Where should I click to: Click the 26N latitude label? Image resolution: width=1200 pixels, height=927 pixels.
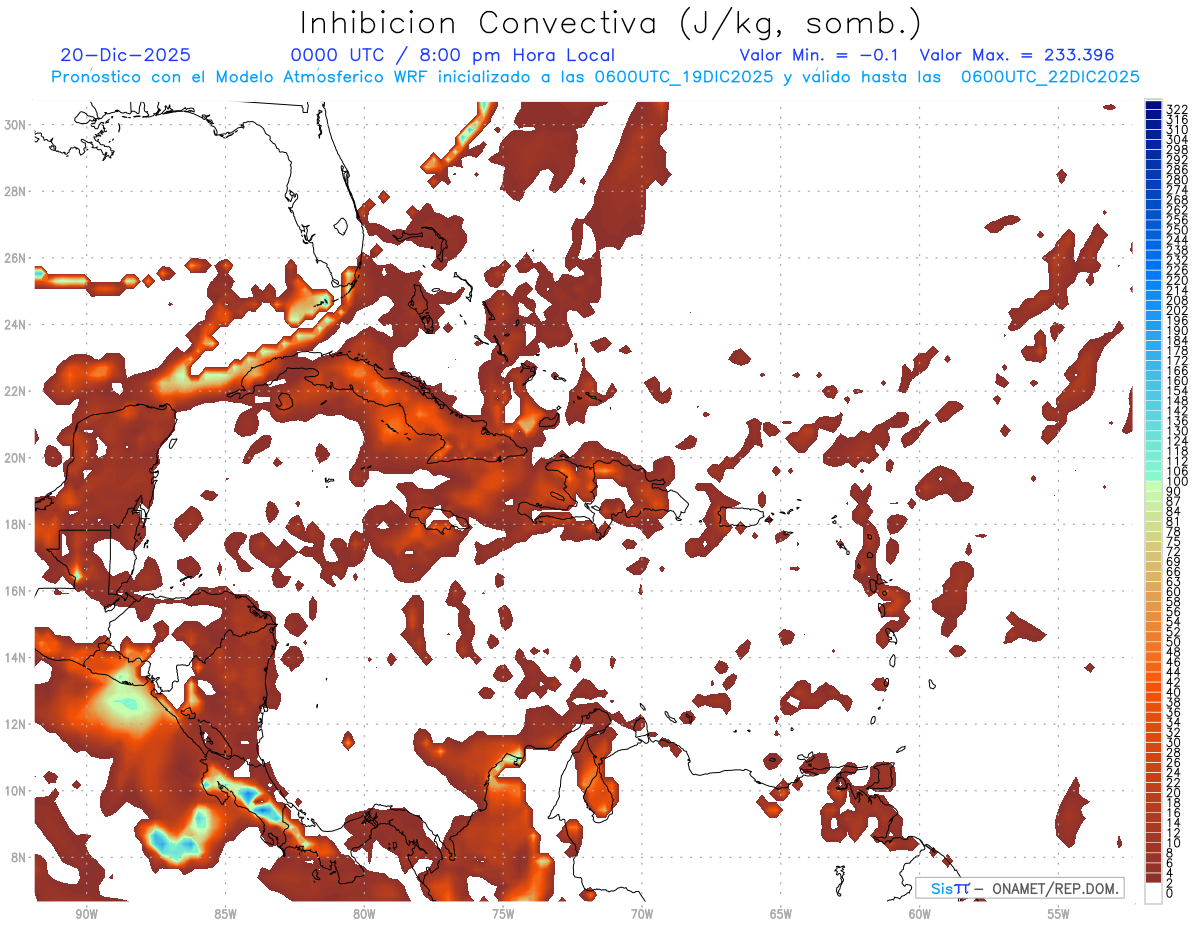tap(15, 258)
